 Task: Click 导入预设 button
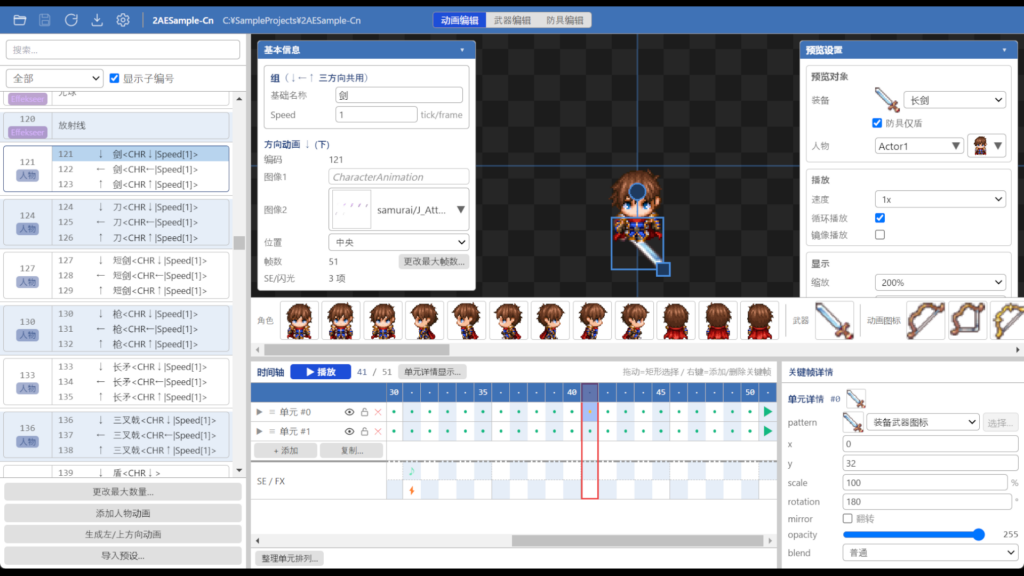point(123,556)
